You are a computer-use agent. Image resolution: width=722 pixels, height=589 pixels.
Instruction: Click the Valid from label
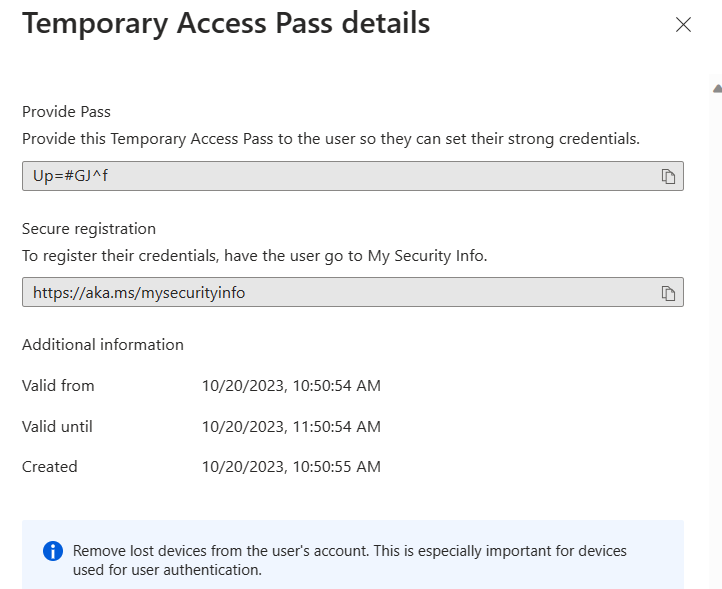[x=58, y=385]
